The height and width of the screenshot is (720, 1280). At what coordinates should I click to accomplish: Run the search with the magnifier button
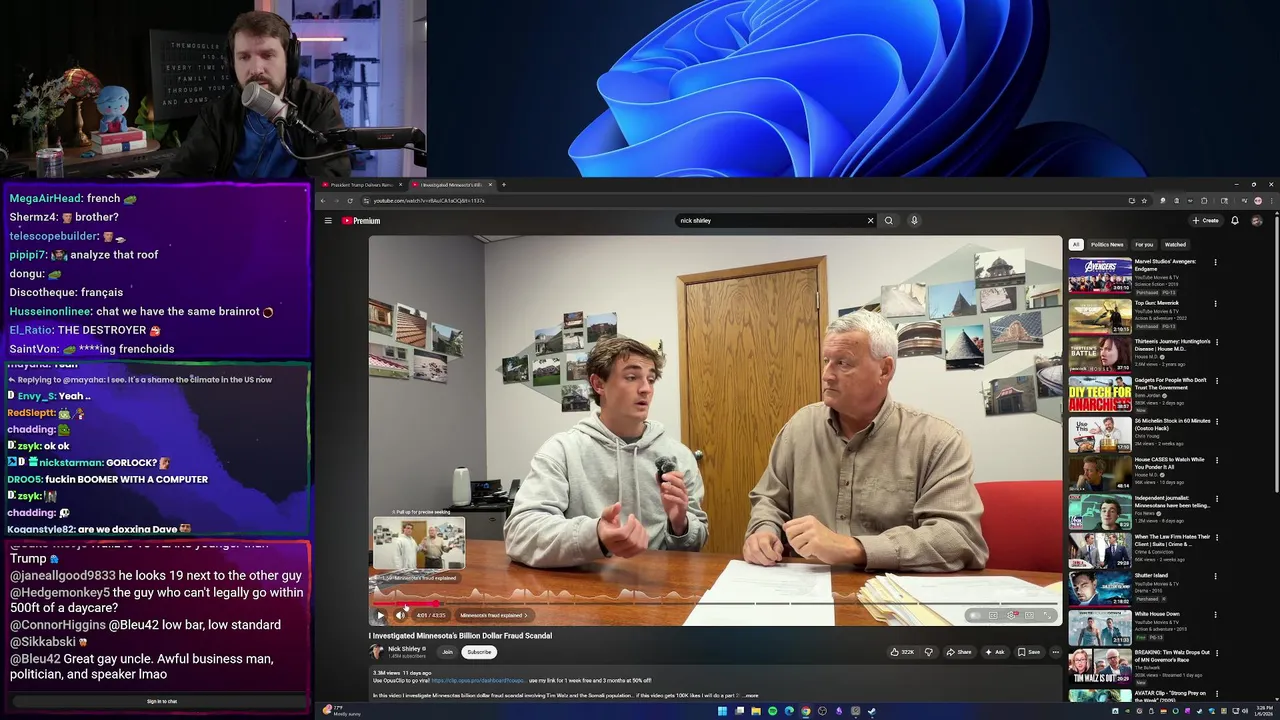click(x=888, y=220)
